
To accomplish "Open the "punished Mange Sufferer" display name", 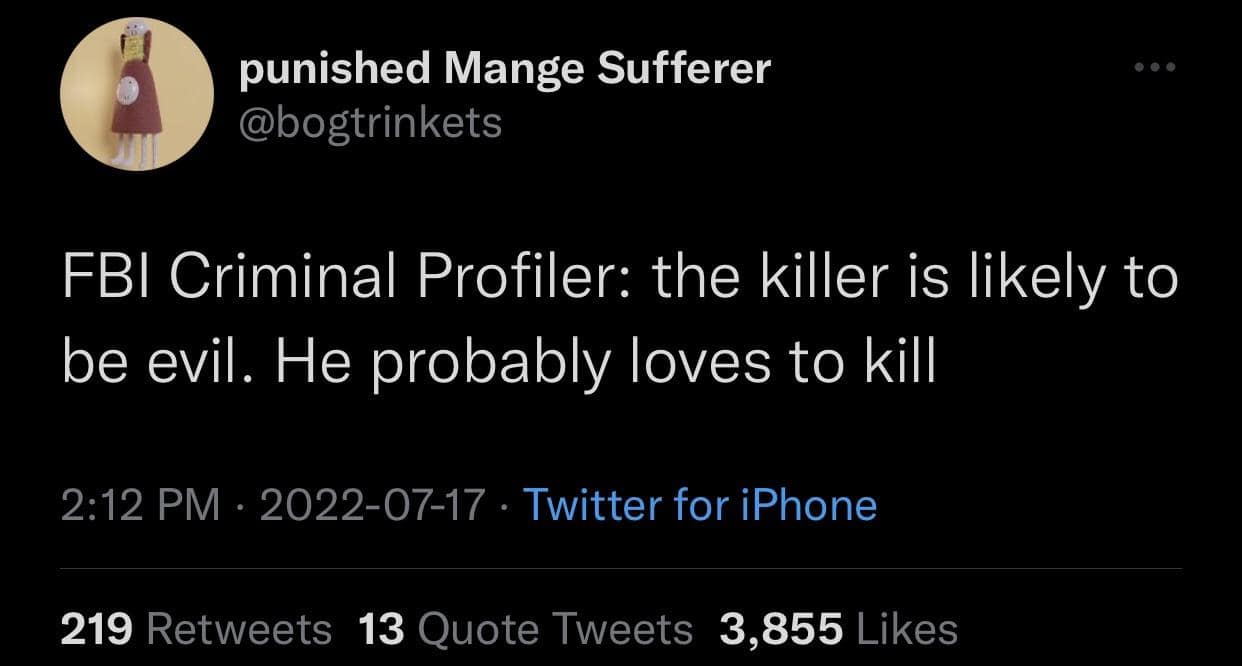I will click(x=505, y=68).
